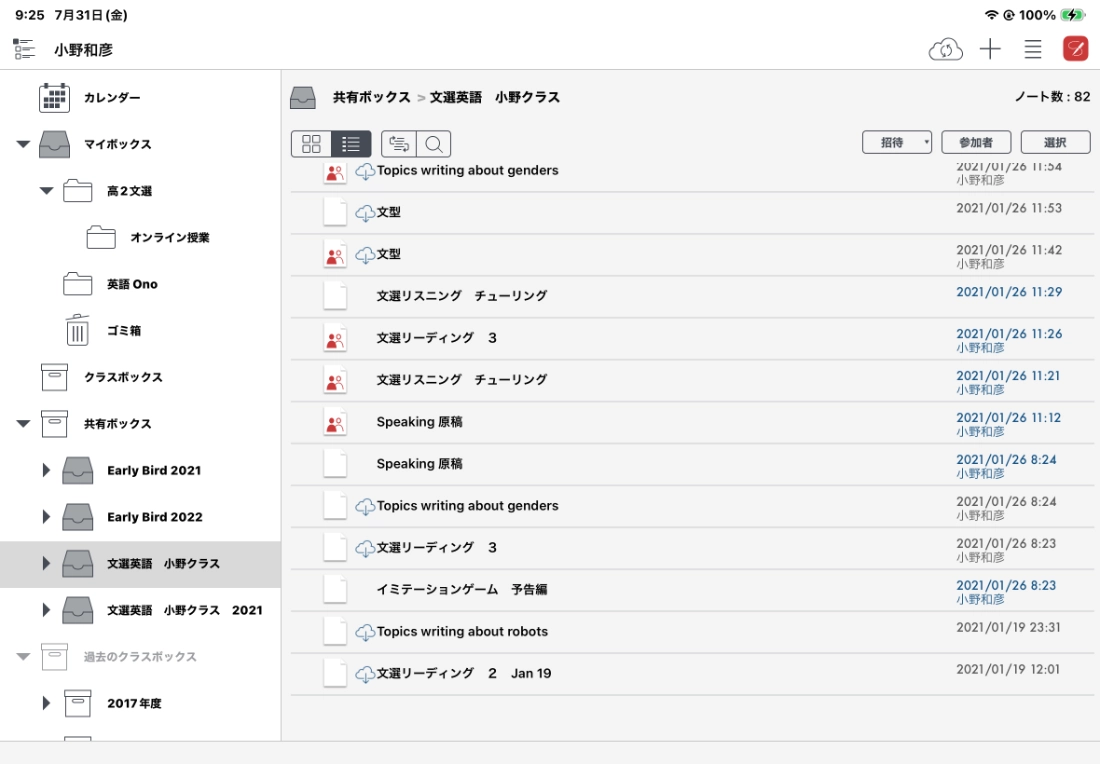Click the 英語 Ono folder icon
Viewport: 1100px width, 764px height.
coord(77,284)
